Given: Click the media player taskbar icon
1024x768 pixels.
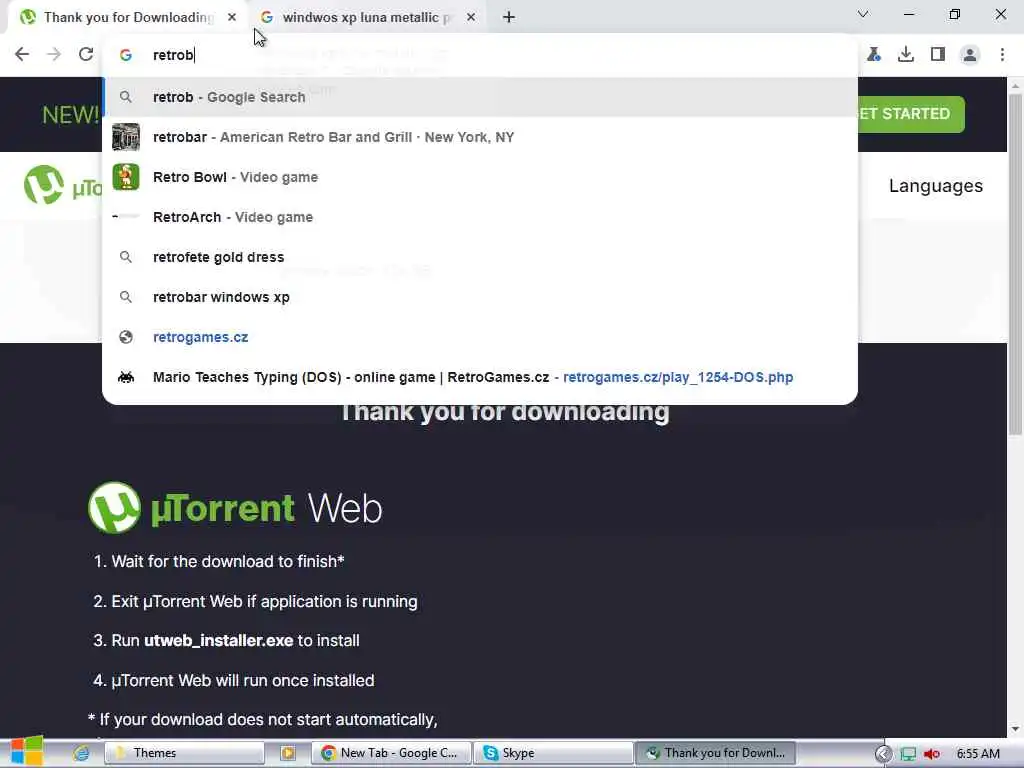Looking at the screenshot, I should point(287,753).
